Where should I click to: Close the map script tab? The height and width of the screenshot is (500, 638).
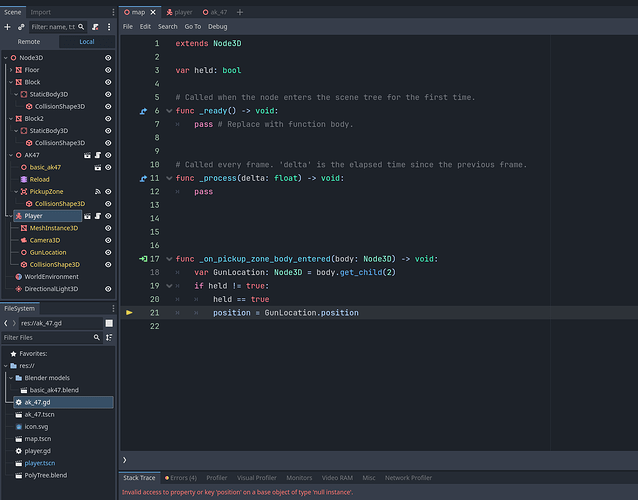pos(153,12)
